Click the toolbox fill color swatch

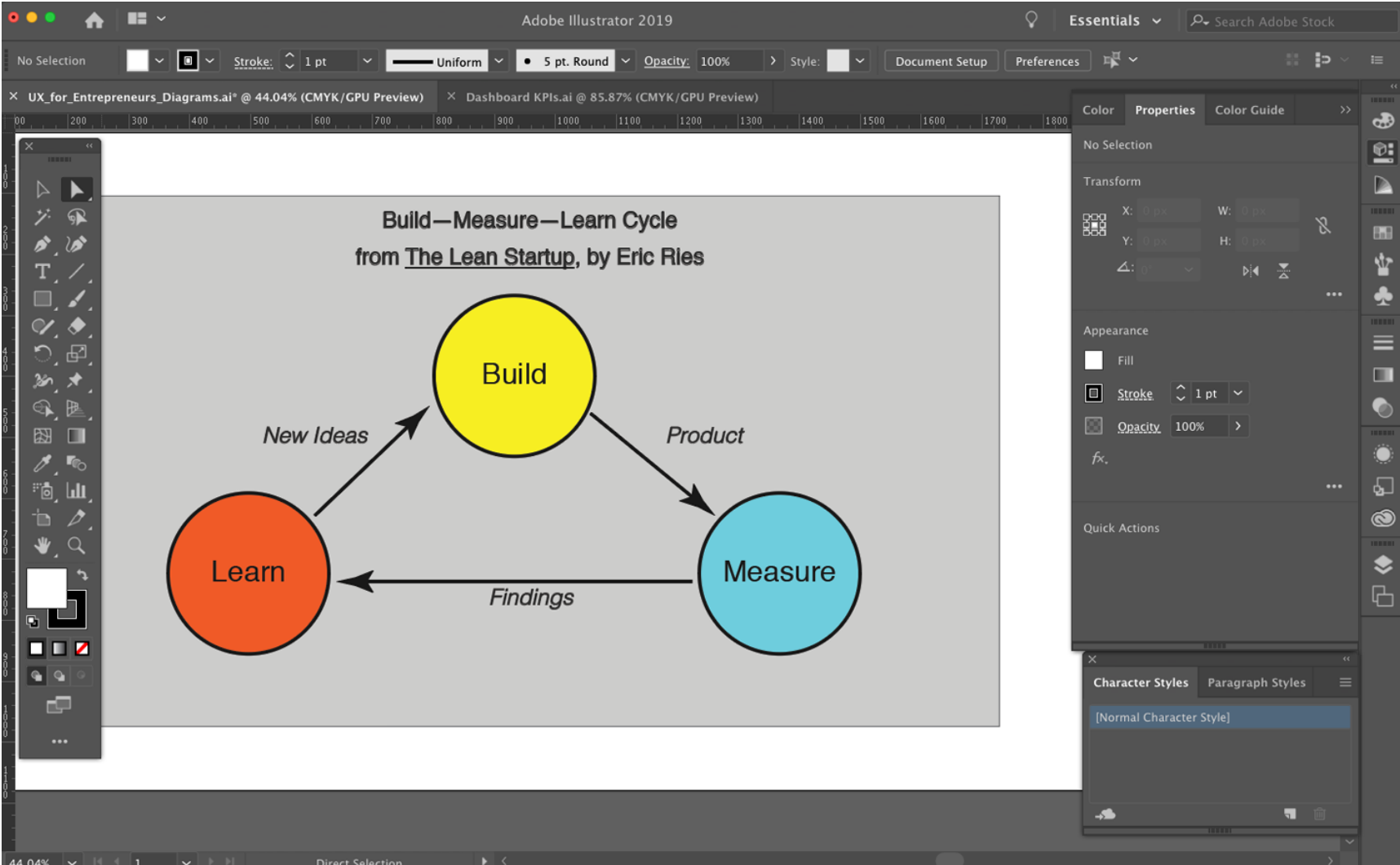point(47,588)
